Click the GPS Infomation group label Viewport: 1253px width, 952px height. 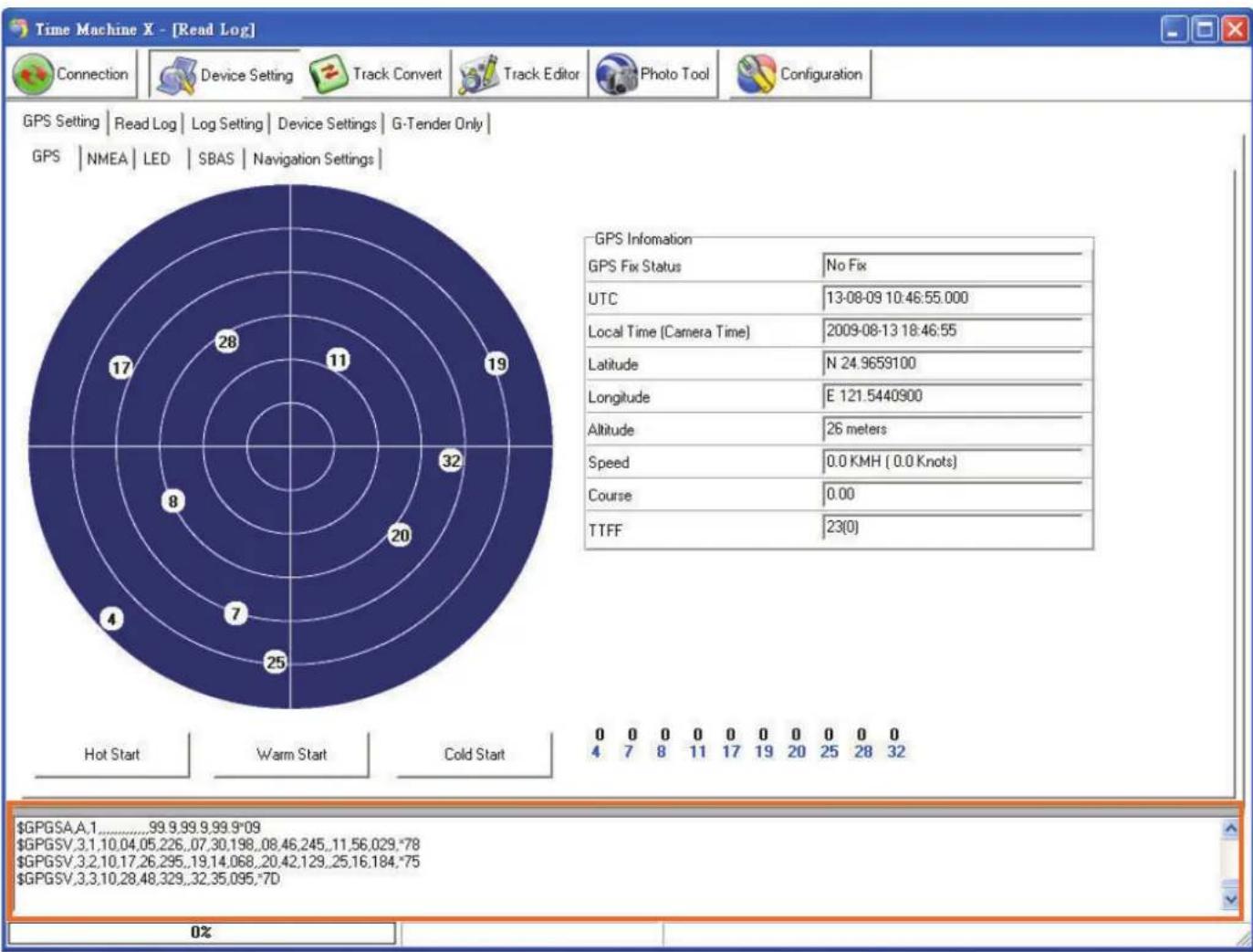point(643,239)
